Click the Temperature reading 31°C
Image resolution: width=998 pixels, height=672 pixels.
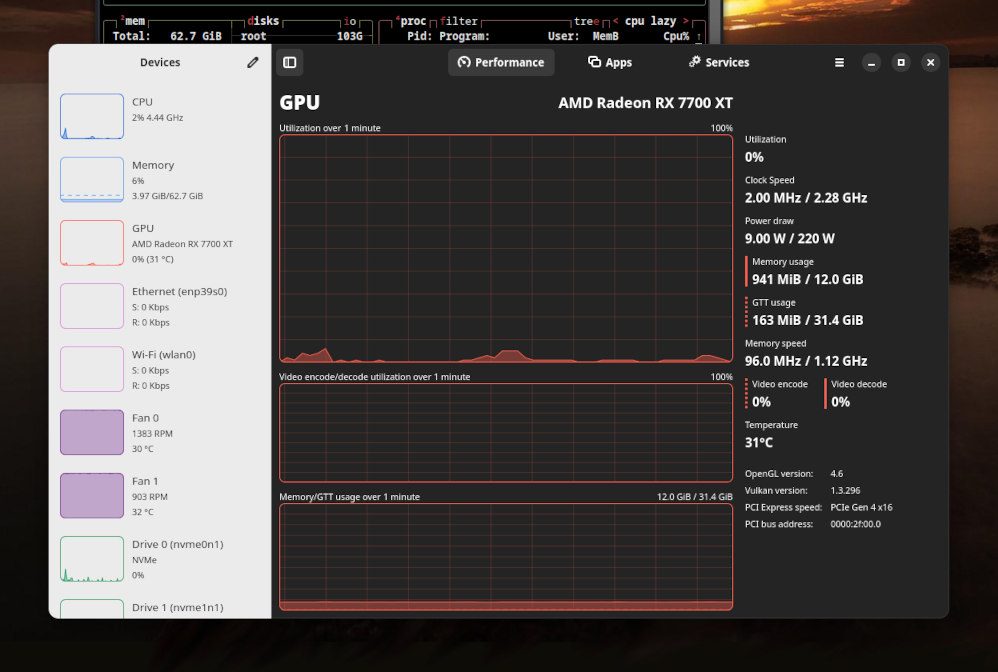coord(759,442)
